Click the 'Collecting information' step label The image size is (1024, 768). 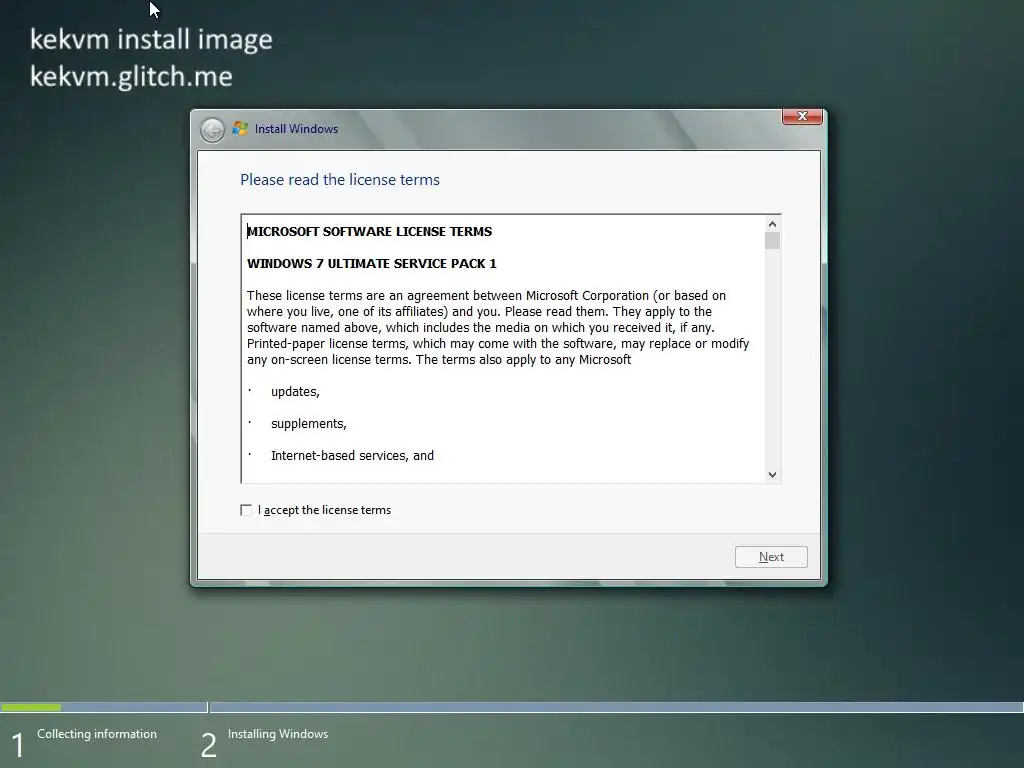pos(97,734)
